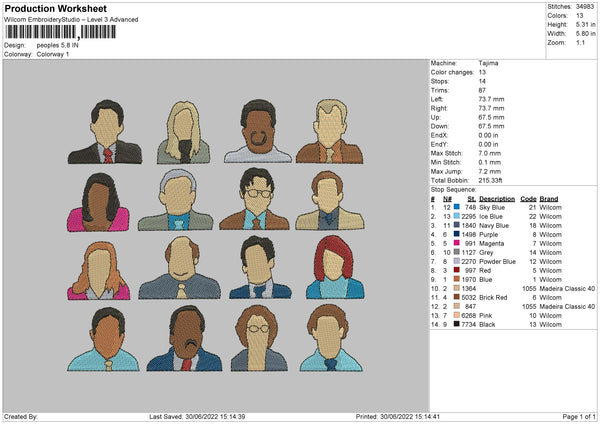Click the Machine value Tajima
Screen dimensions: 600x424
click(x=488, y=63)
